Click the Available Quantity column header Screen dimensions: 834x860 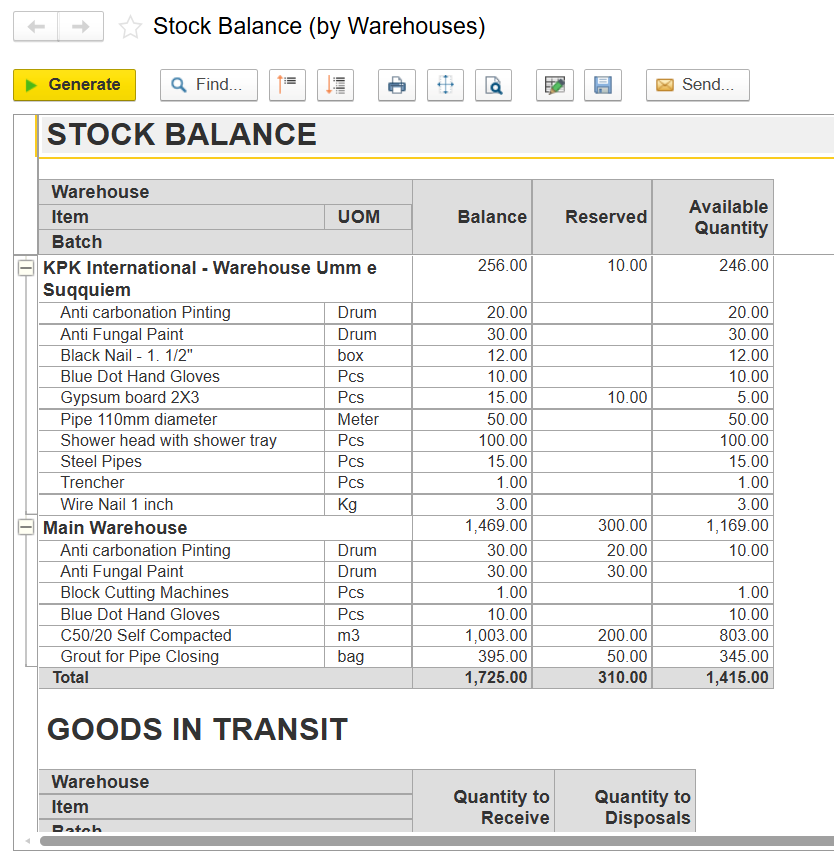click(x=713, y=217)
